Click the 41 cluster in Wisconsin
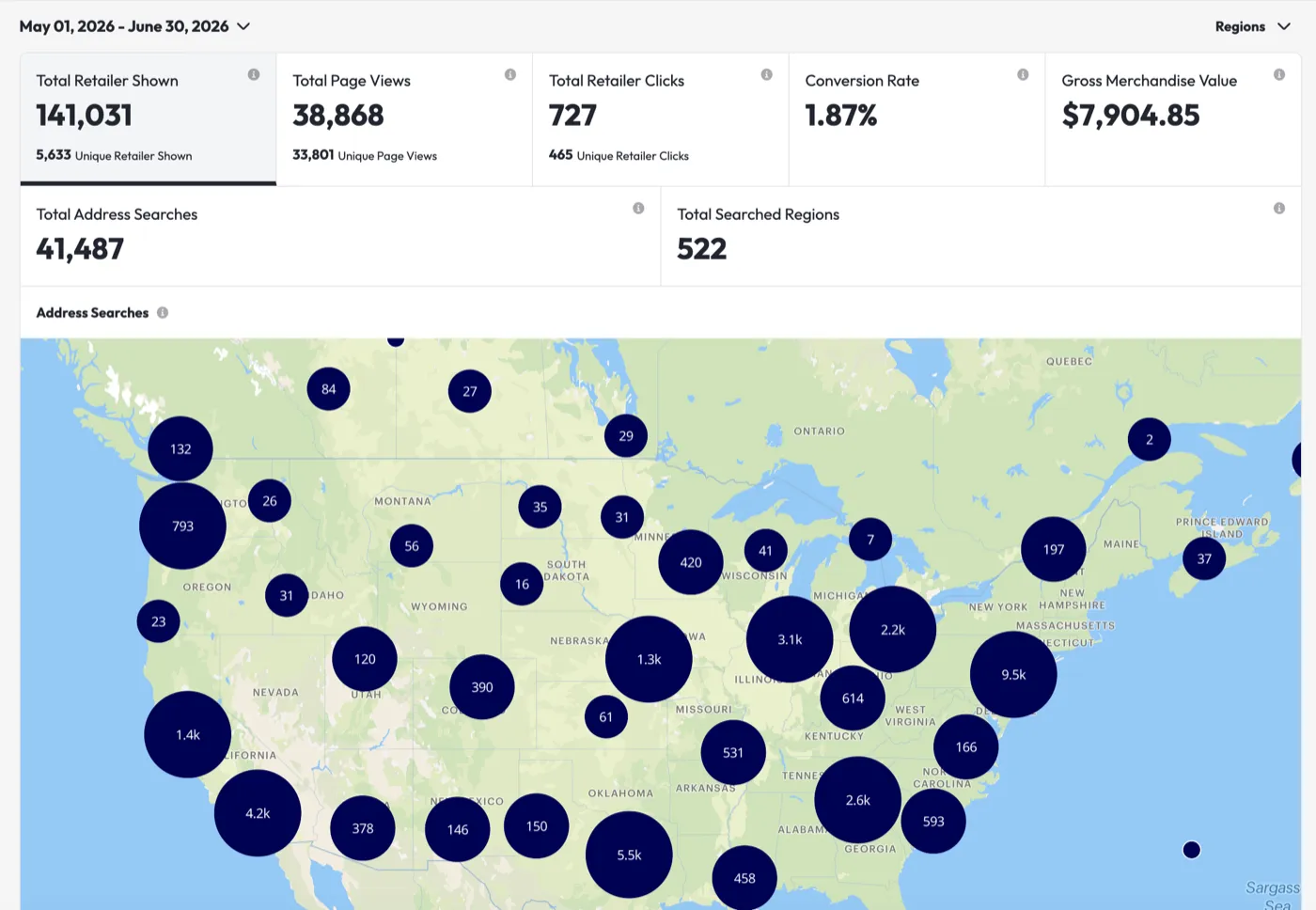The height and width of the screenshot is (910, 1316). click(765, 551)
